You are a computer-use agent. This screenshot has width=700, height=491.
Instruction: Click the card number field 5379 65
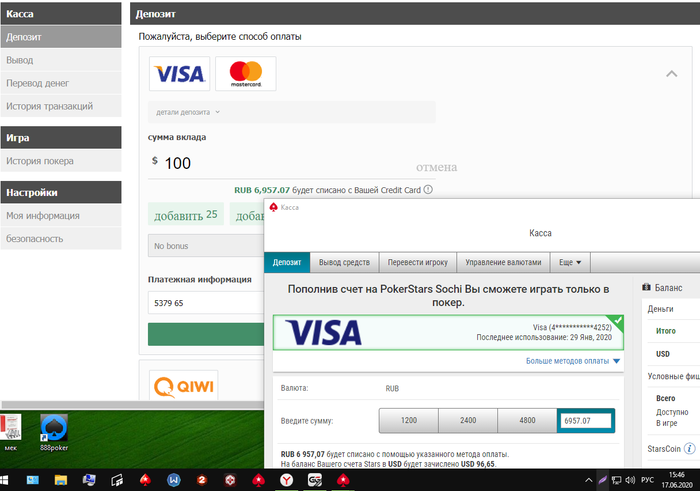tap(206, 303)
